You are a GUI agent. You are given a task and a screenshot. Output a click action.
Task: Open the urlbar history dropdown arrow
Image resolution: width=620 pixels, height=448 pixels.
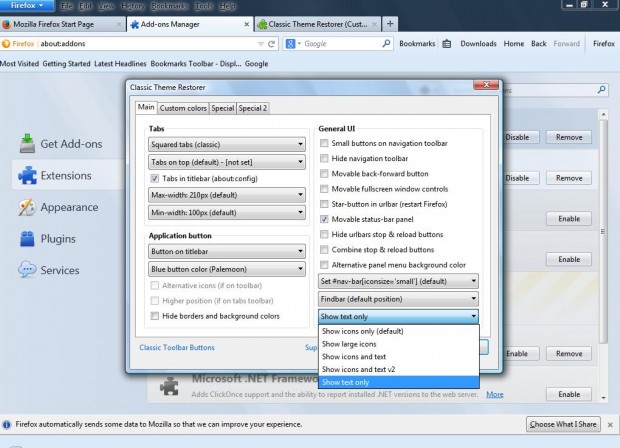coord(261,44)
